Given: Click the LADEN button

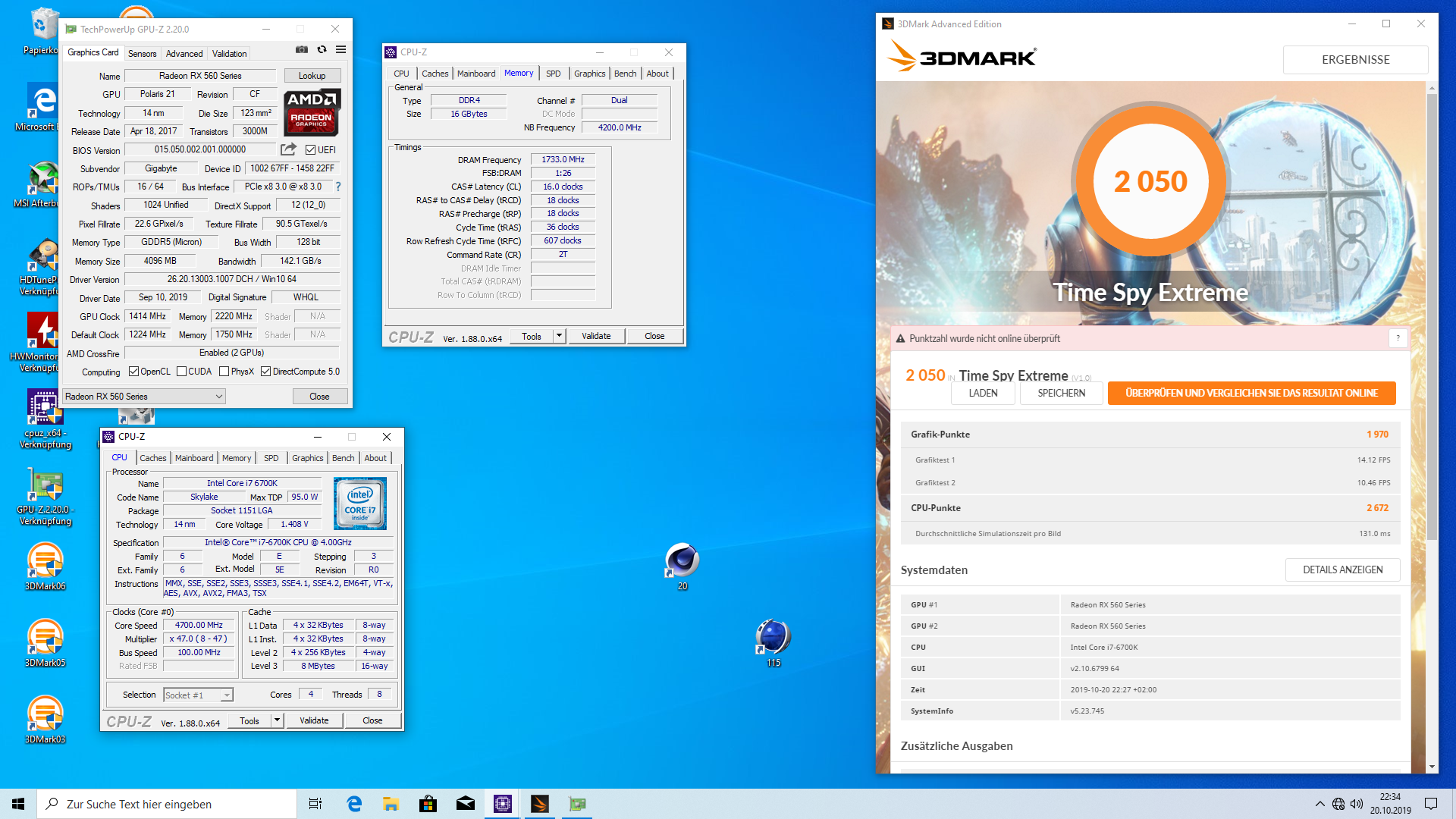Looking at the screenshot, I should point(983,393).
